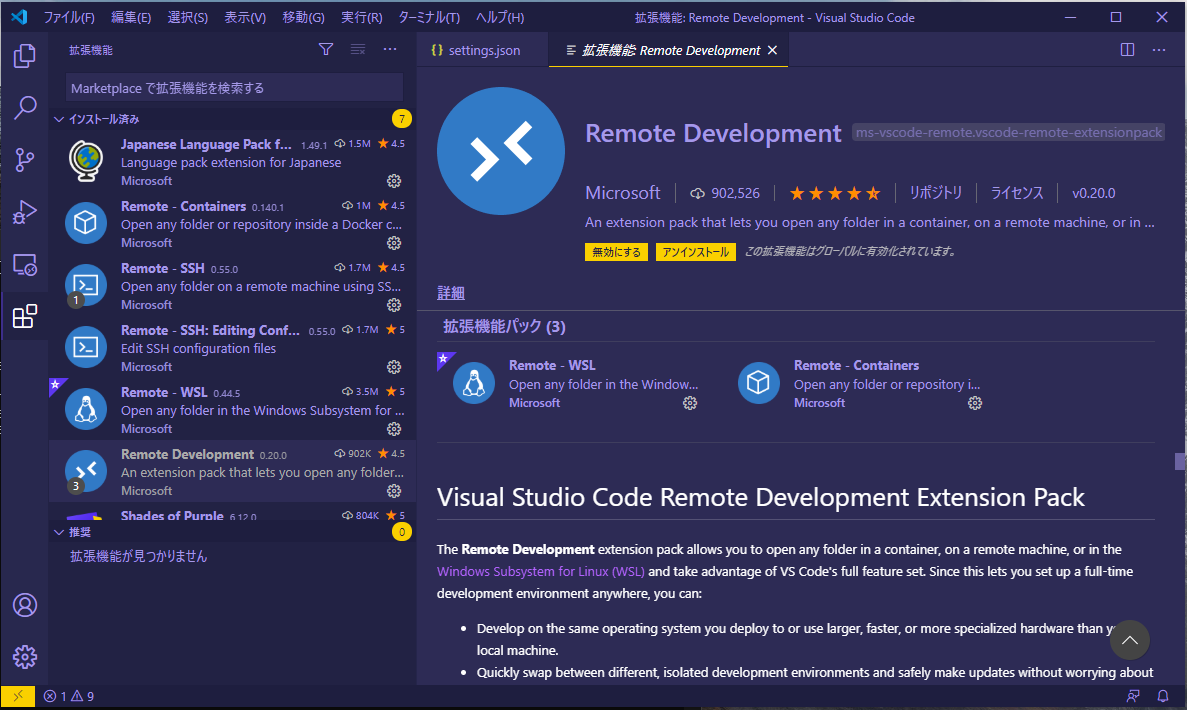Select Japanese Language Pack extension row

pyautogui.click(x=232, y=162)
